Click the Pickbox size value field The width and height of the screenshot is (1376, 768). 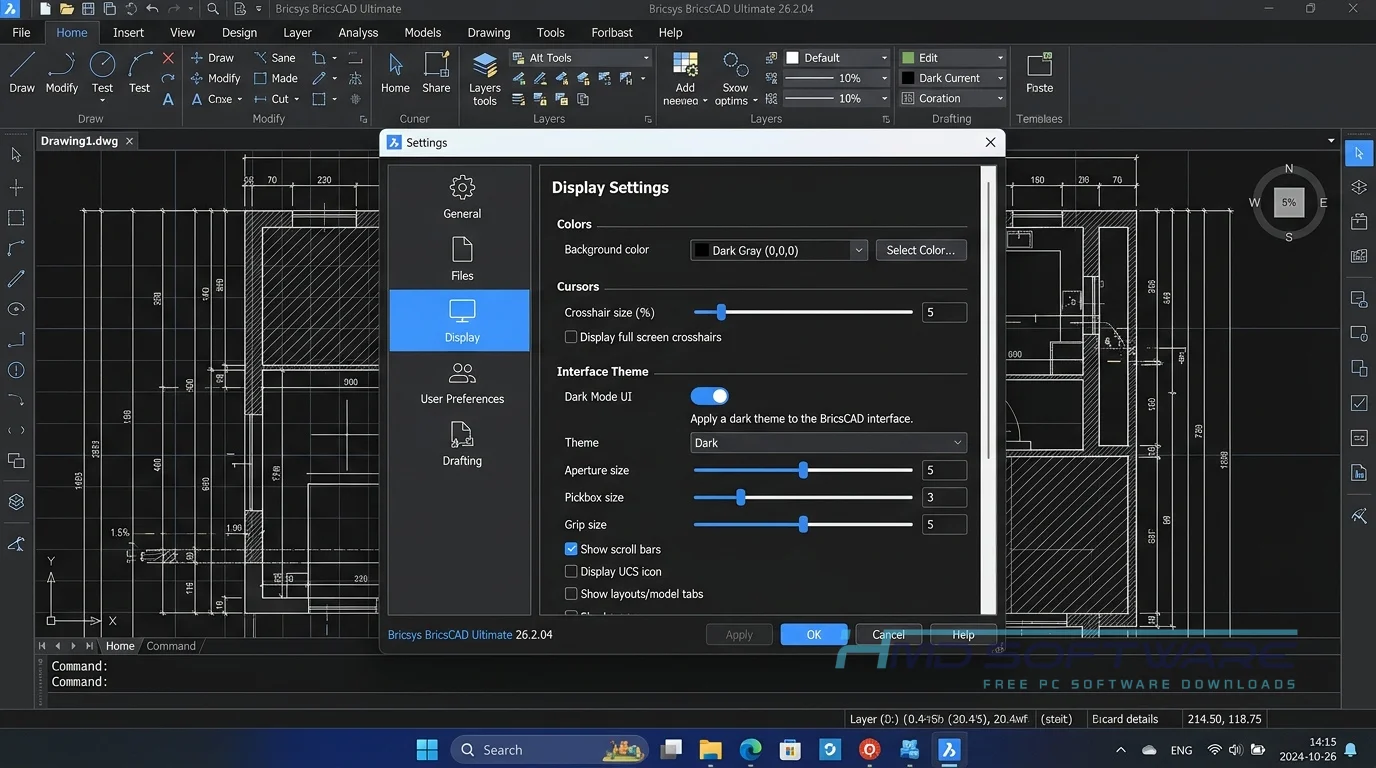tap(944, 497)
